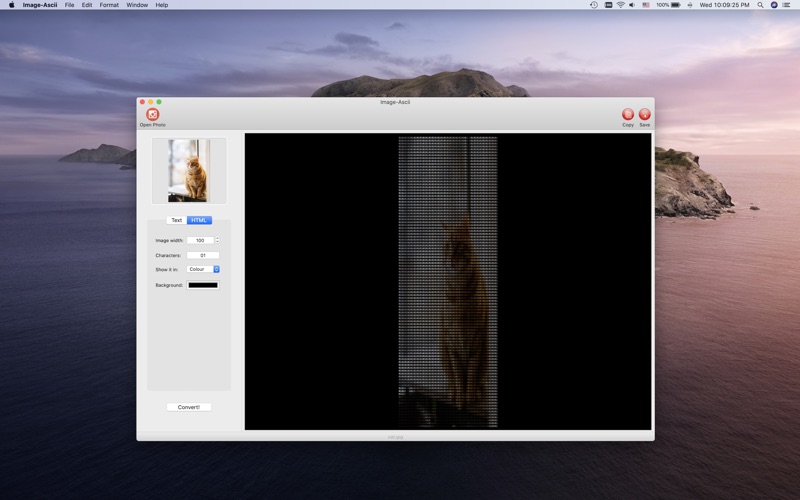The image size is (800, 500).
Task: Open the Background colour well
Action: pos(203,285)
